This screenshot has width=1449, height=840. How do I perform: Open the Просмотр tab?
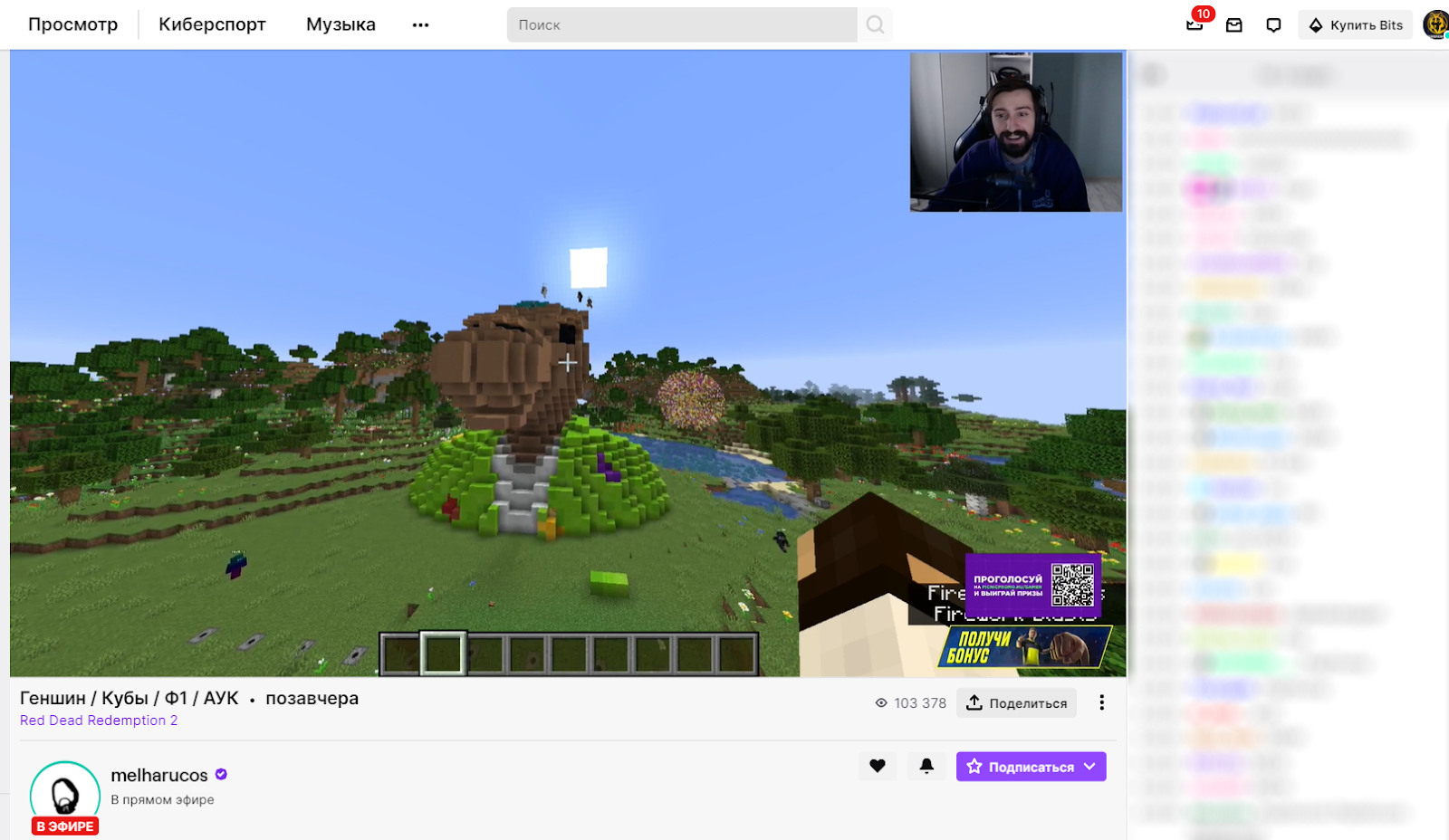pos(72,24)
